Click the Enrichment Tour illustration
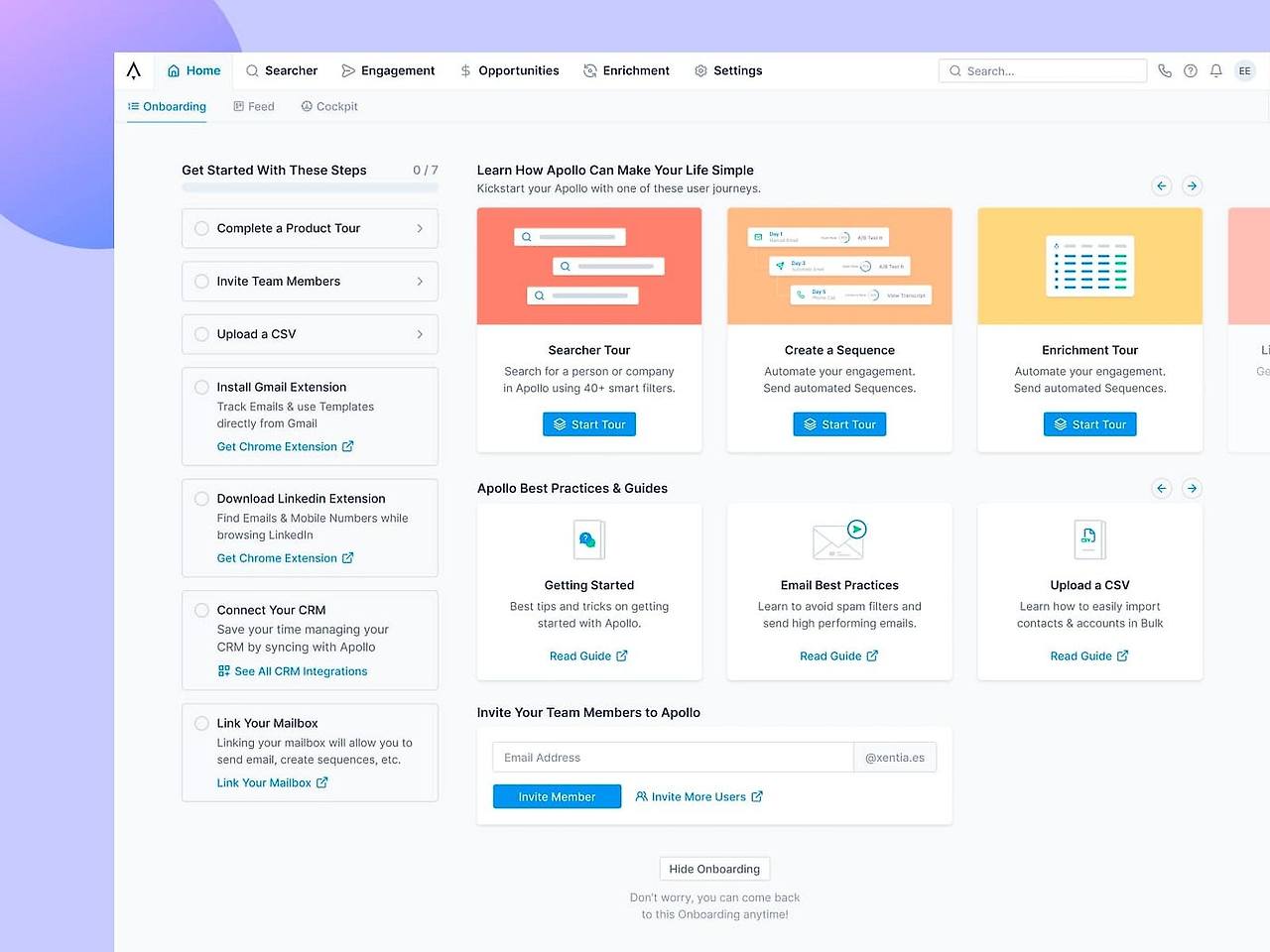The width and height of the screenshot is (1270, 952). pyautogui.click(x=1090, y=266)
